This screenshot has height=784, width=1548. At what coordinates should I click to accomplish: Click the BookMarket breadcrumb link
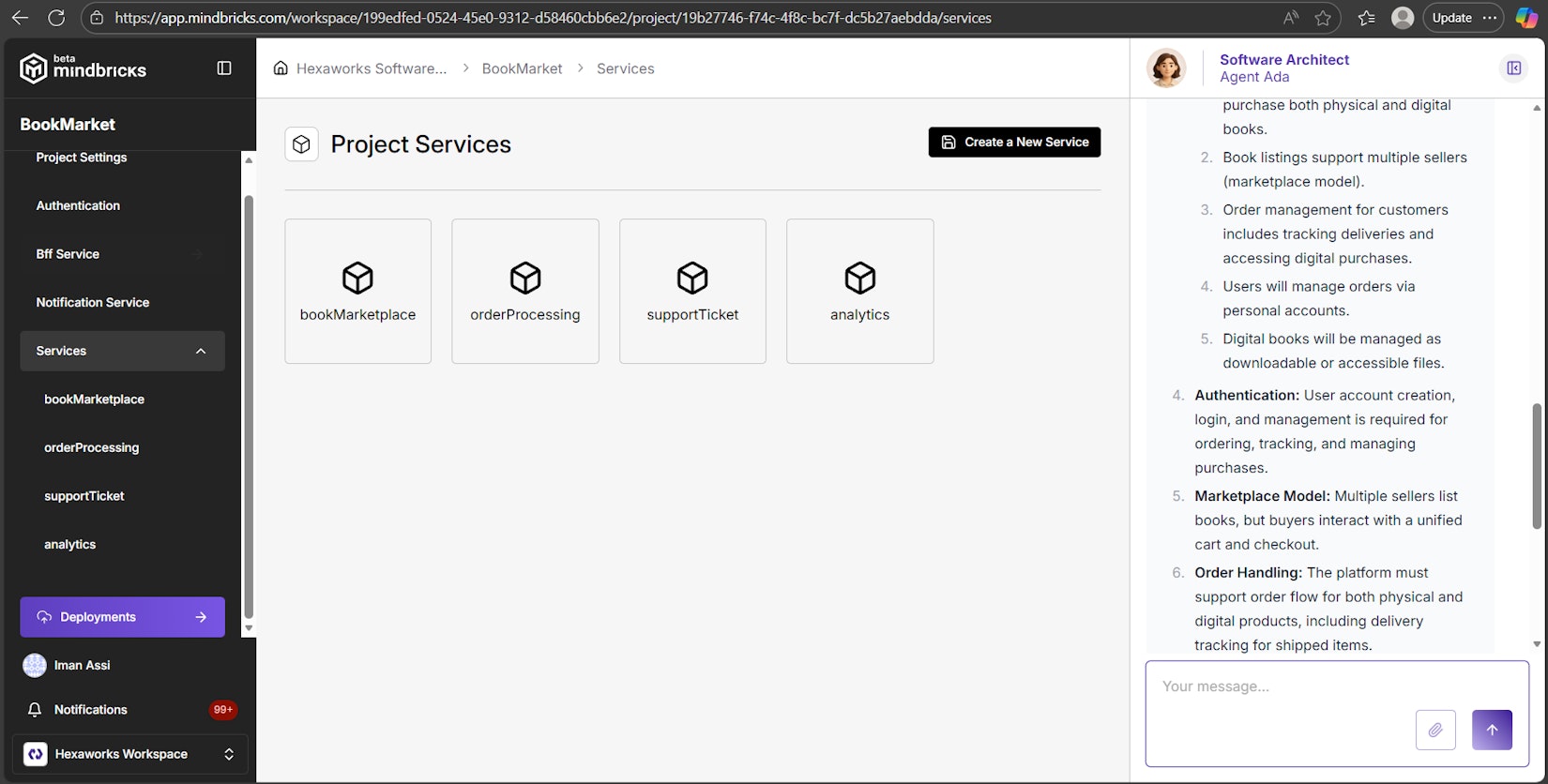tap(522, 68)
